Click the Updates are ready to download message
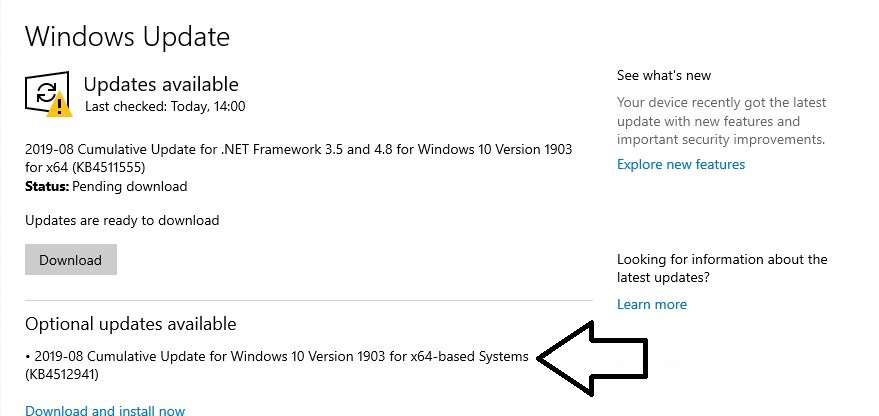The image size is (879, 416). click(x=122, y=220)
